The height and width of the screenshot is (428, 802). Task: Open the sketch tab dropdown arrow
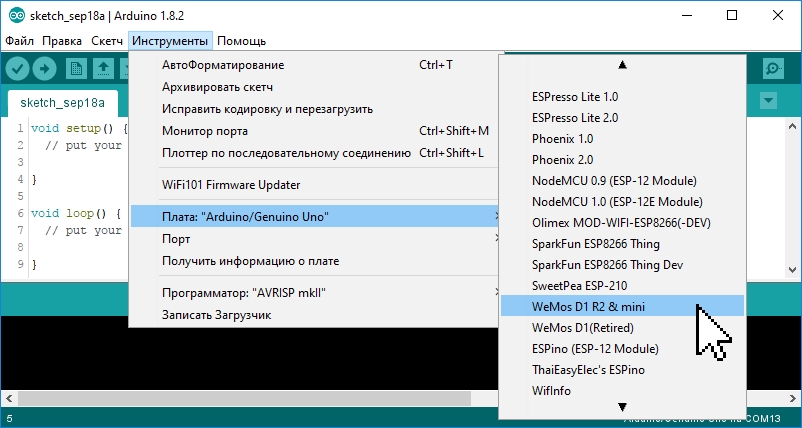tap(768, 100)
